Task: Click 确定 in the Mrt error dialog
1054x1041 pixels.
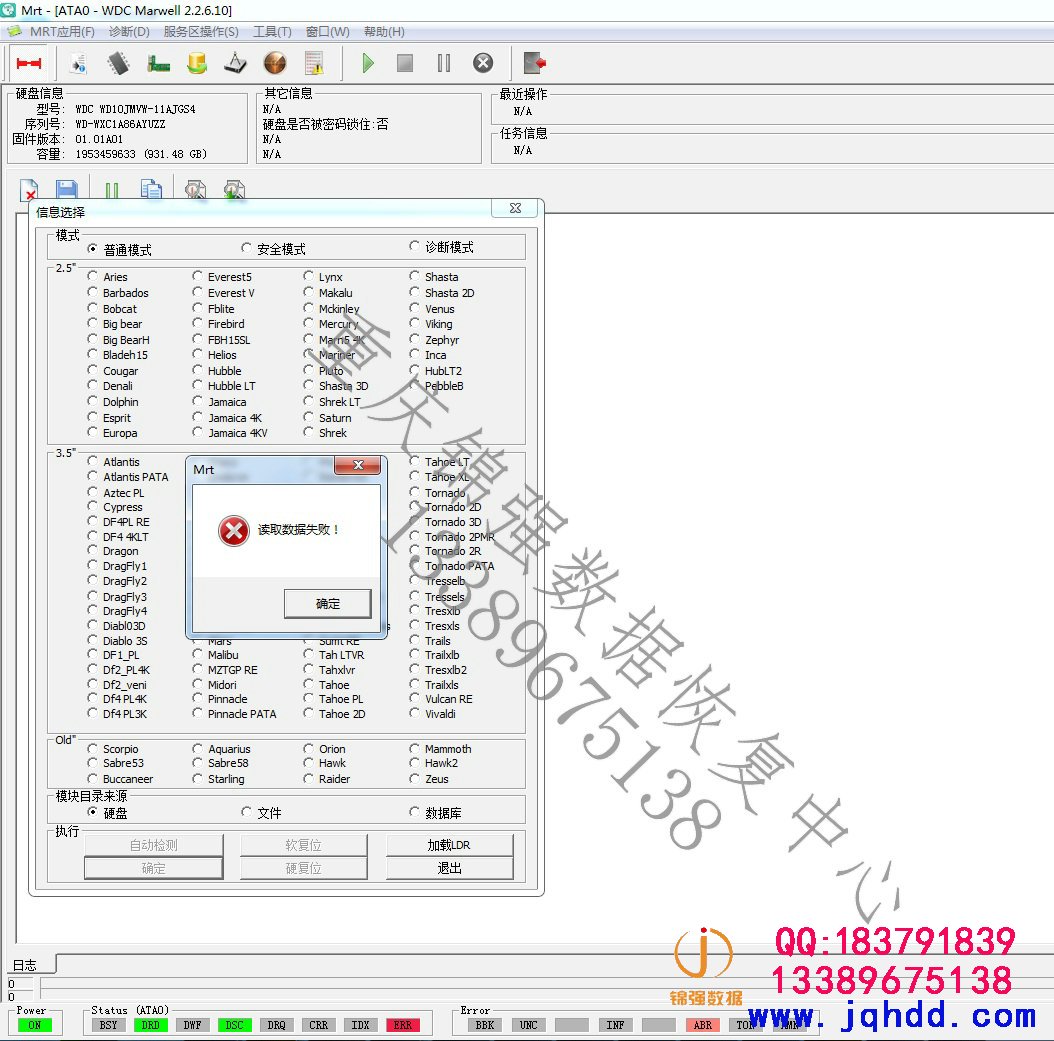Action: tap(327, 603)
